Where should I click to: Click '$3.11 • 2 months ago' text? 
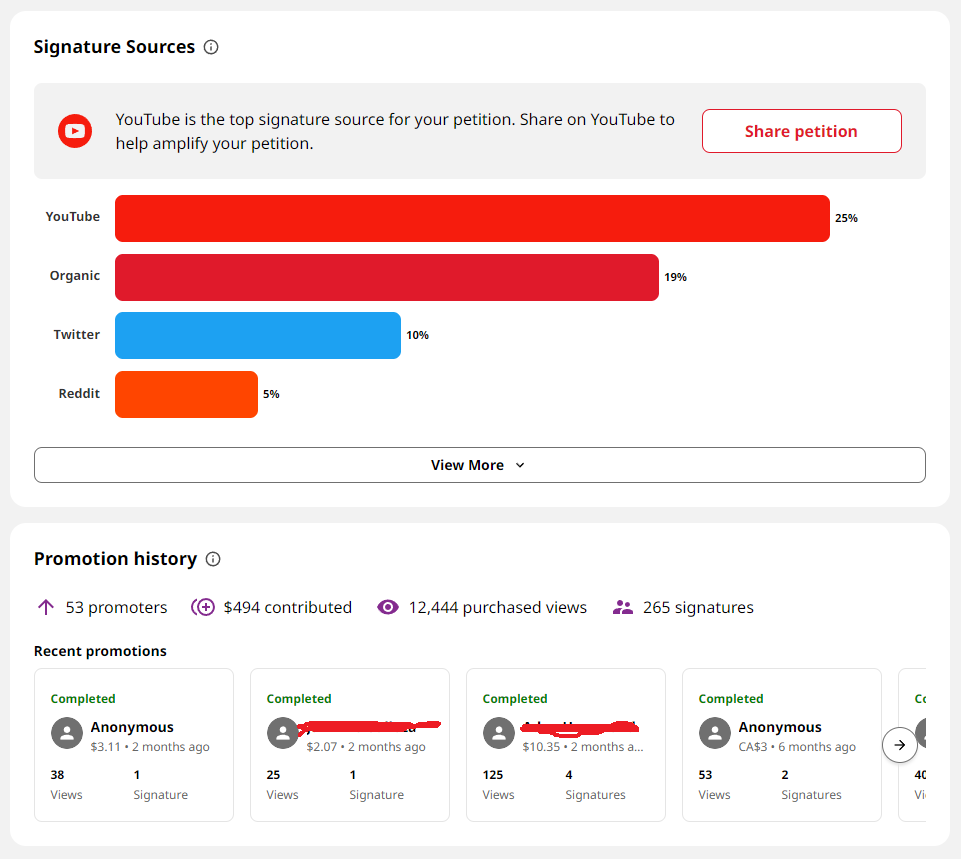pyautogui.click(x=150, y=747)
